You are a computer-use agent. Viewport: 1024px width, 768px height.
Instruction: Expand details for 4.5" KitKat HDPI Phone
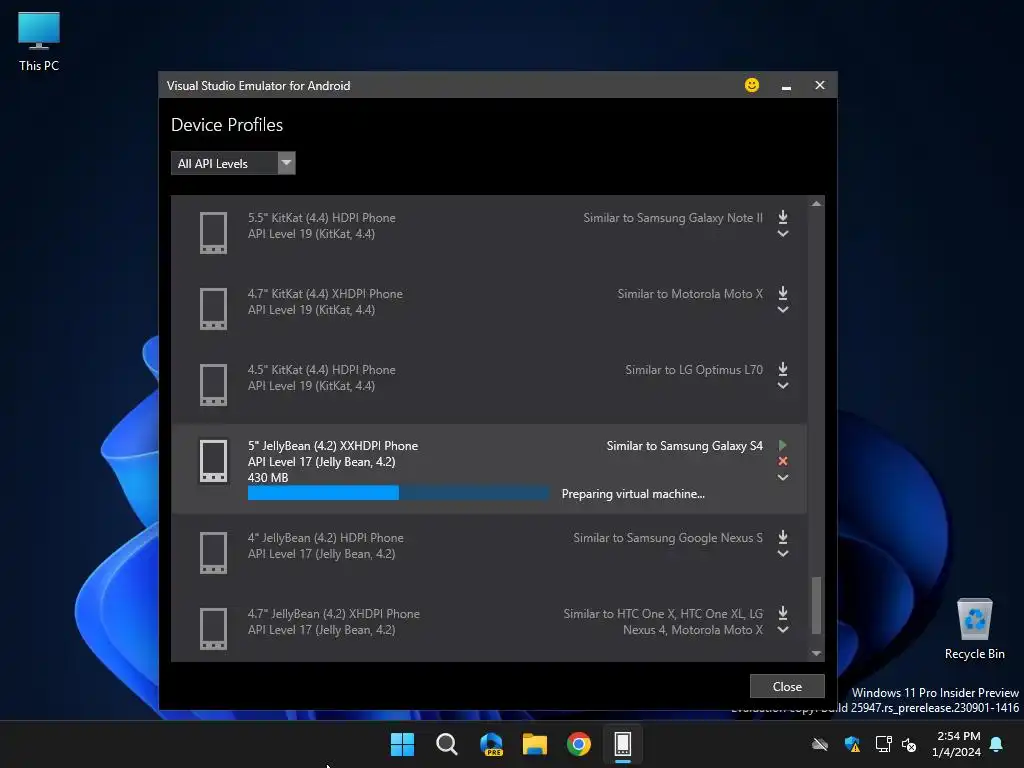point(782,385)
